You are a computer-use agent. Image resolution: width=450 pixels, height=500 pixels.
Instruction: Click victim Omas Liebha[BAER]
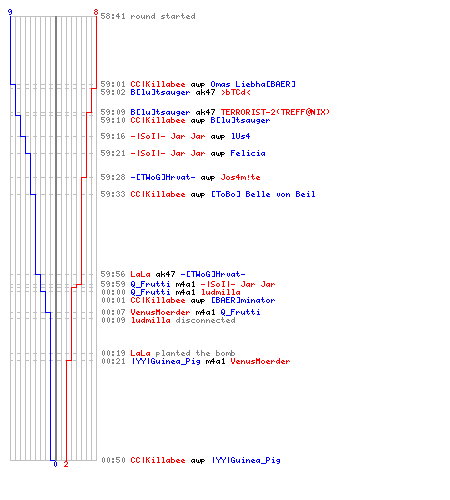pos(253,84)
